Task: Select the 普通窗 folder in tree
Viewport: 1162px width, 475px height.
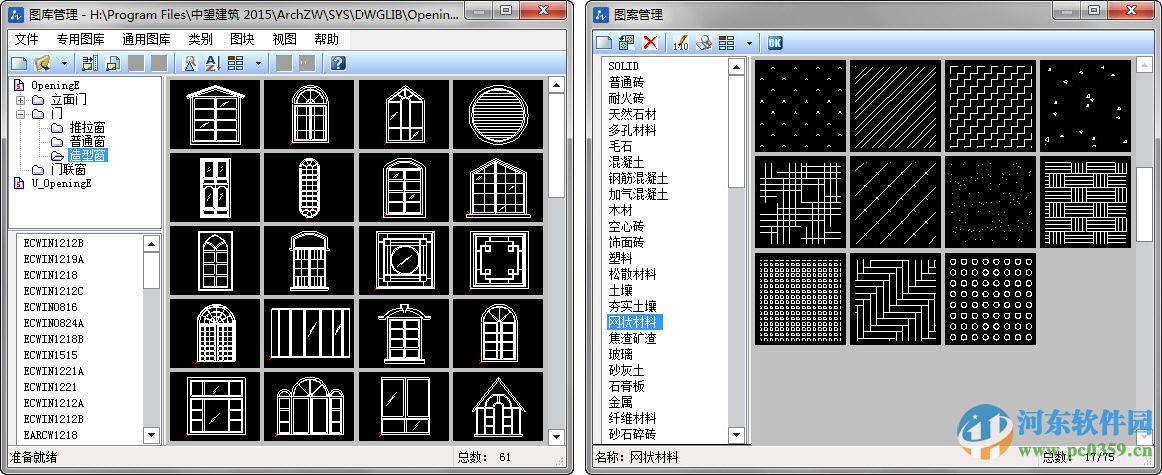Action: click(87, 142)
